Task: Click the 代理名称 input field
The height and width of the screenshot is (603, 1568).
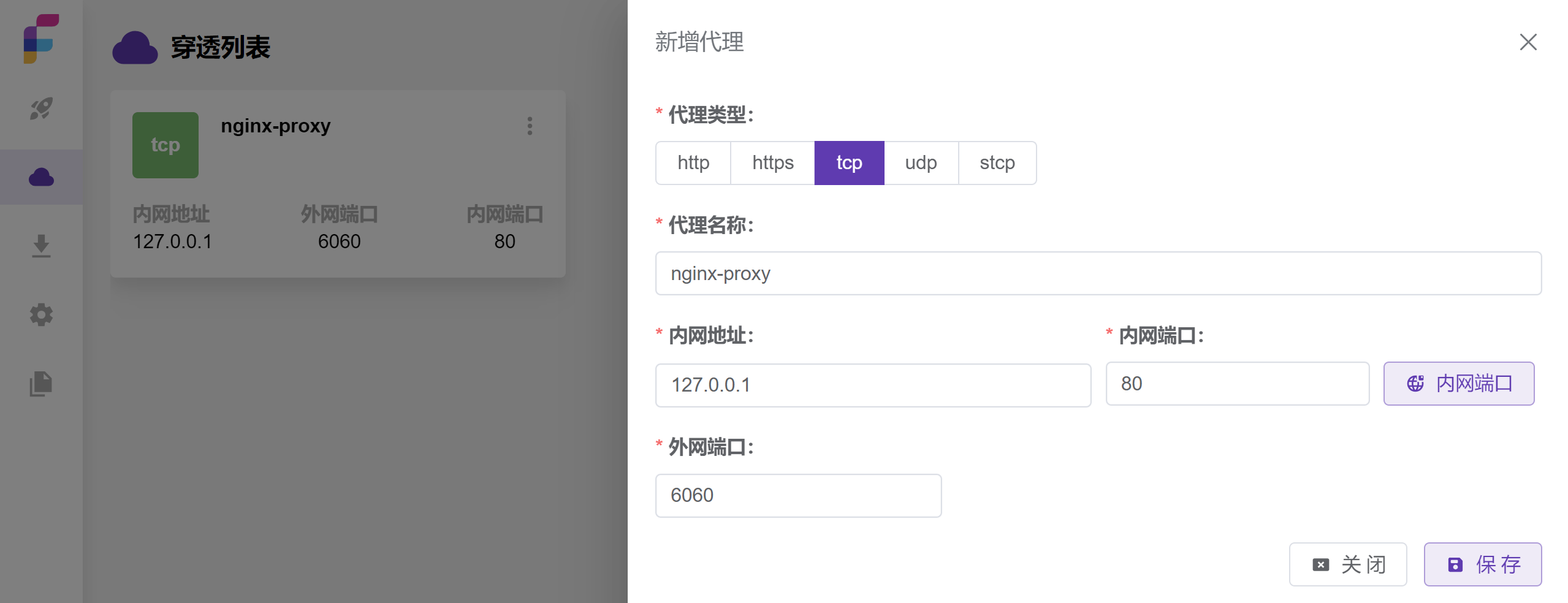Action: 1097,273
